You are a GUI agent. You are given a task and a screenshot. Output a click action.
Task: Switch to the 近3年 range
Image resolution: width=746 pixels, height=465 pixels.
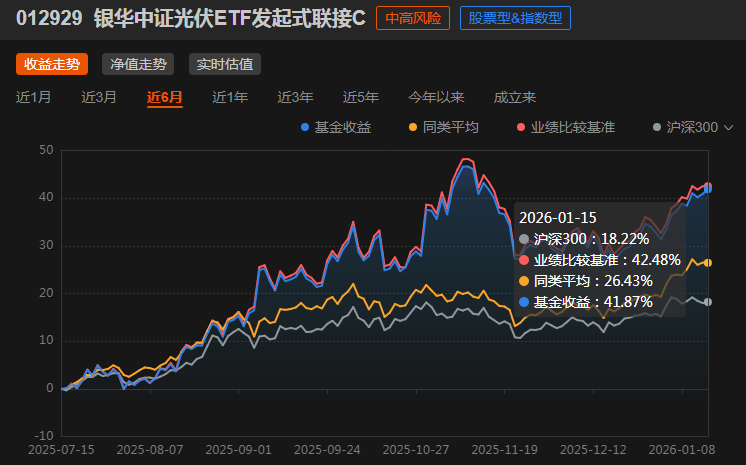tap(295, 97)
